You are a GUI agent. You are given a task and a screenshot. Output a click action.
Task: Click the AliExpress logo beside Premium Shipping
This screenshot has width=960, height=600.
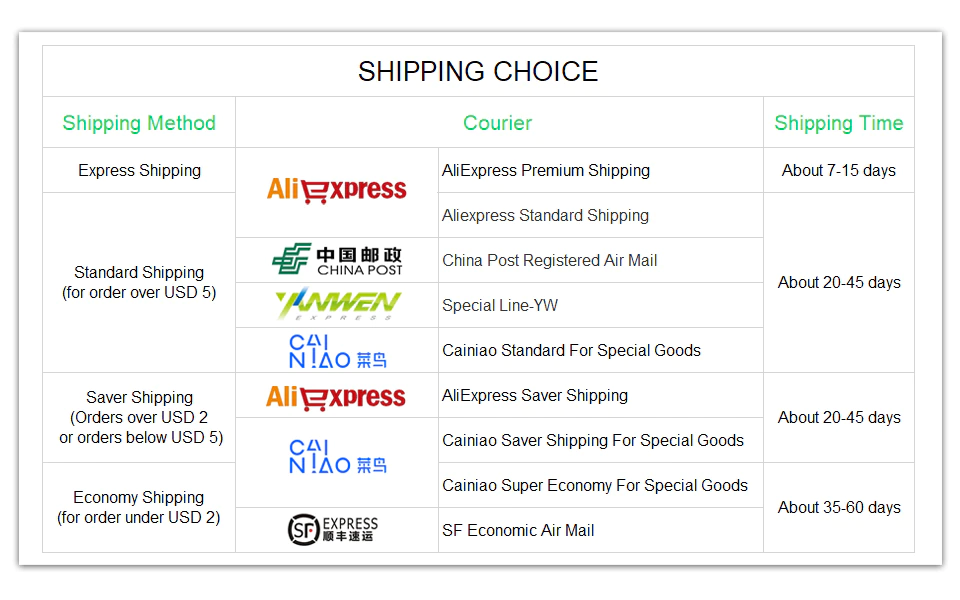(x=336, y=190)
